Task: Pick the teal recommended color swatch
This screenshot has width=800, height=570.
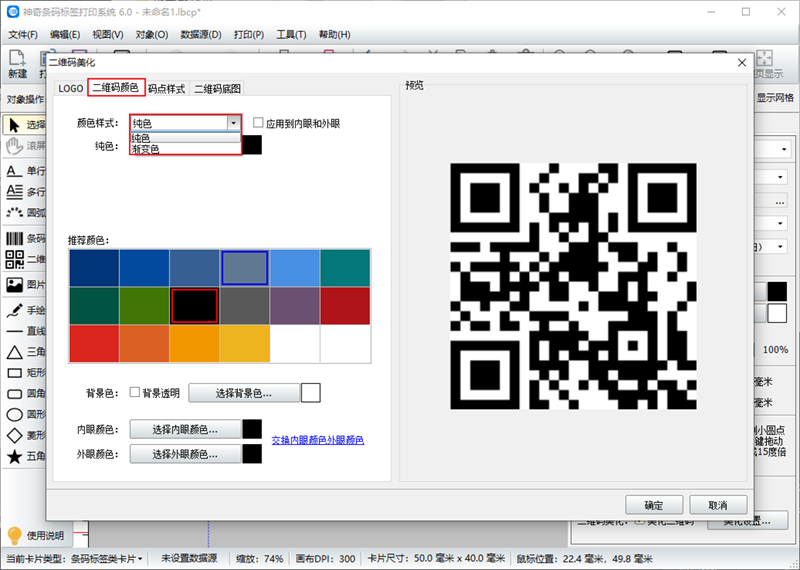Action: pyautogui.click(x=345, y=268)
